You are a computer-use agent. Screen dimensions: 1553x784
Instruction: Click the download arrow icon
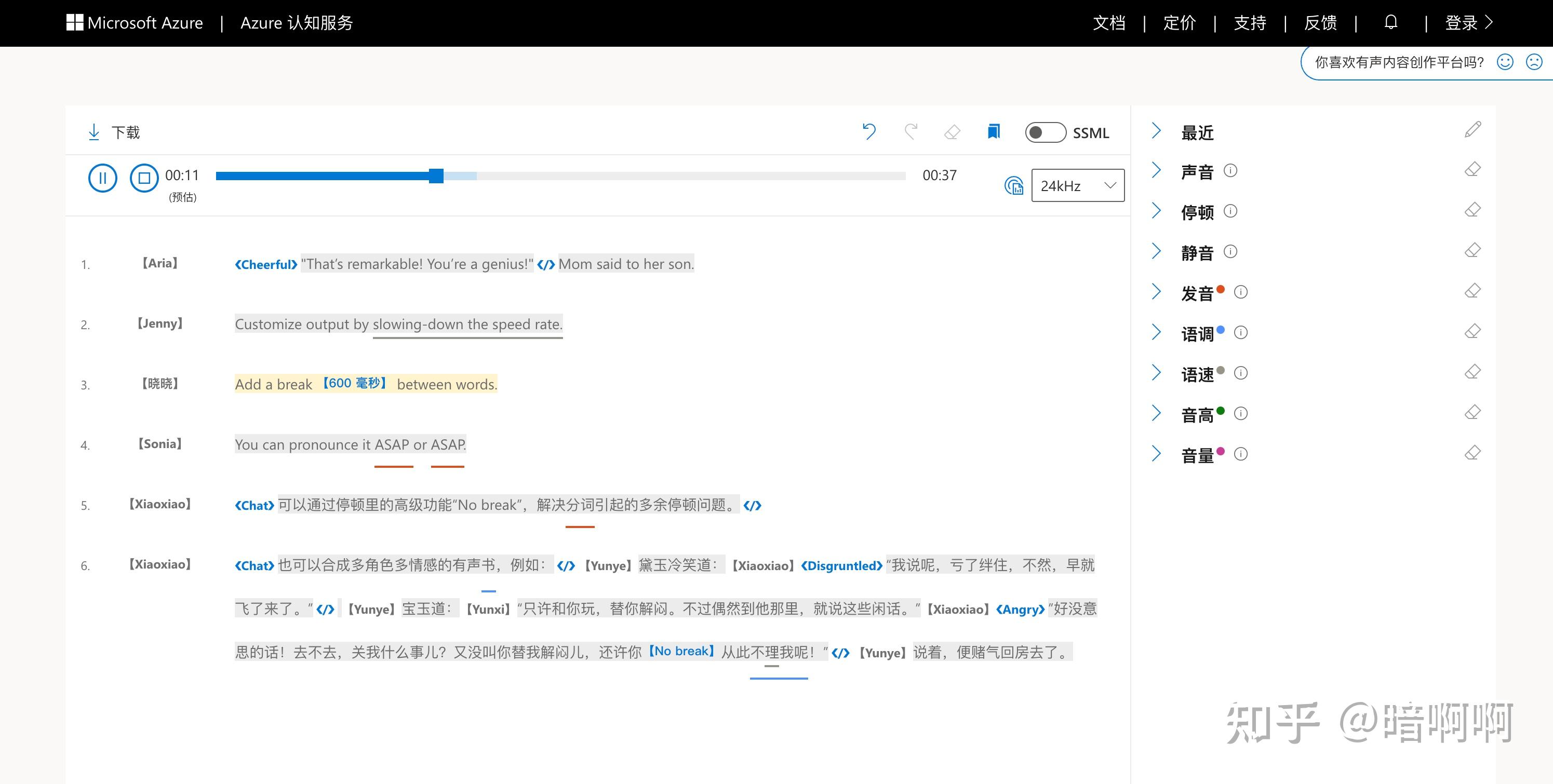pyautogui.click(x=94, y=132)
